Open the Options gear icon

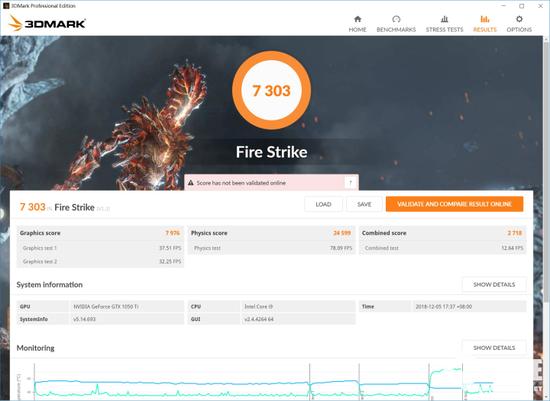coord(519,19)
